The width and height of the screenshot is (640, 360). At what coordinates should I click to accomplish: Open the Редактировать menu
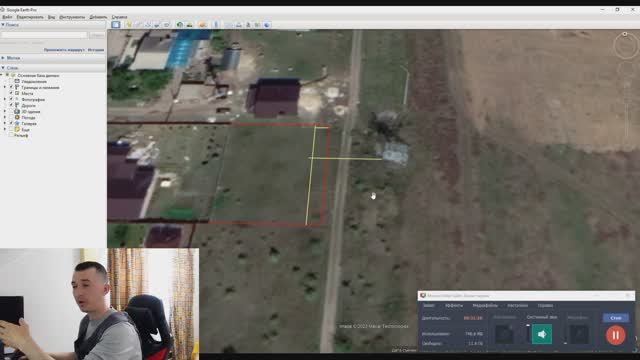click(30, 17)
